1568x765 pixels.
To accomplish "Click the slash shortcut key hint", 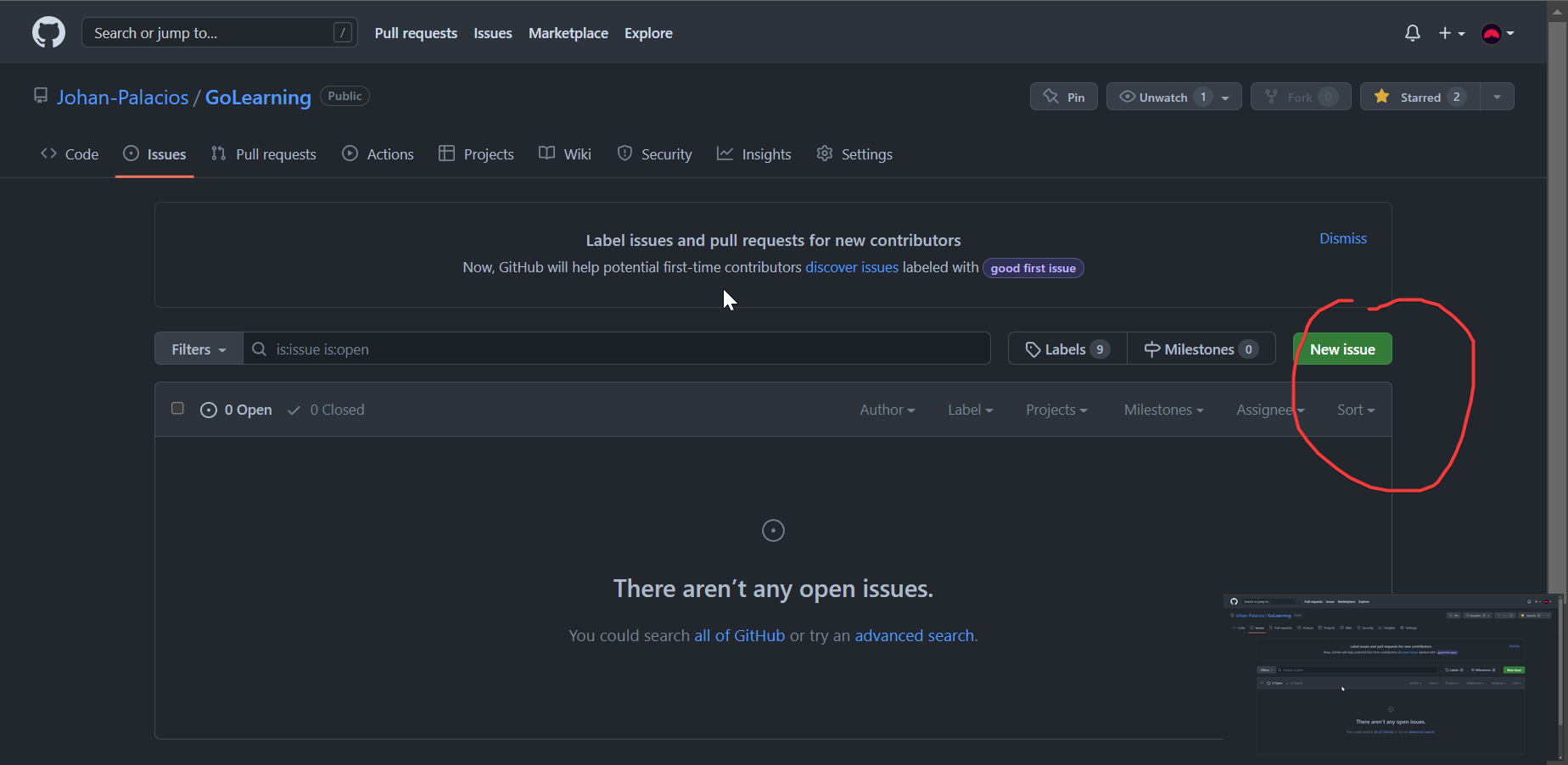I will click(343, 33).
